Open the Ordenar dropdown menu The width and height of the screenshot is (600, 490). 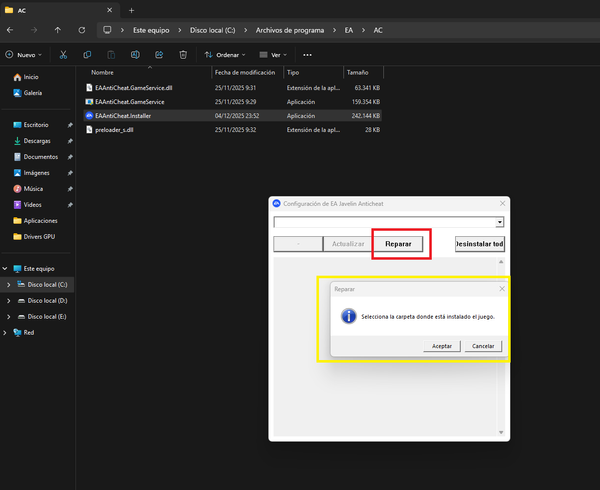(x=226, y=55)
